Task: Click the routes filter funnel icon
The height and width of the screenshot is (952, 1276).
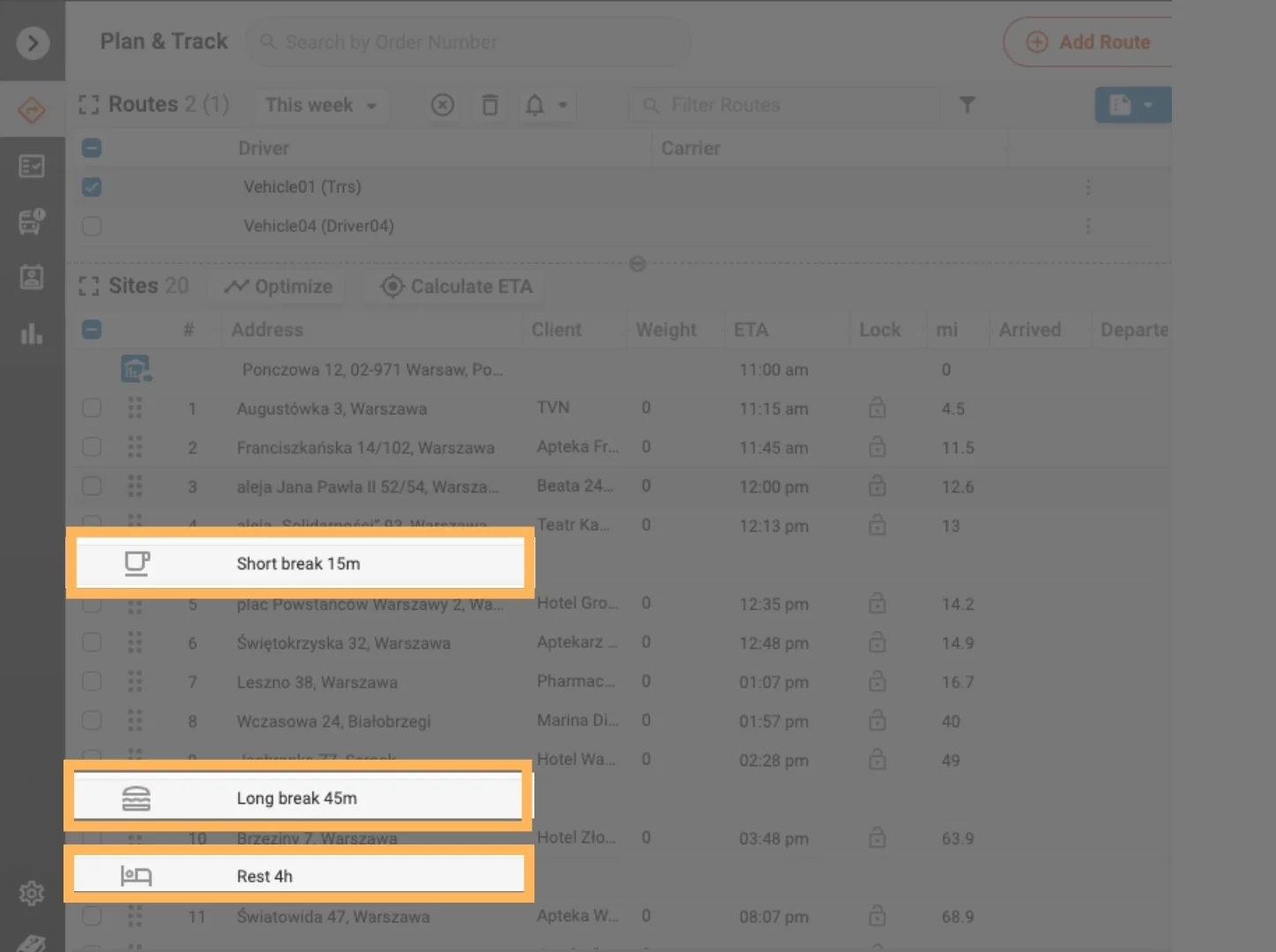Action: click(967, 105)
